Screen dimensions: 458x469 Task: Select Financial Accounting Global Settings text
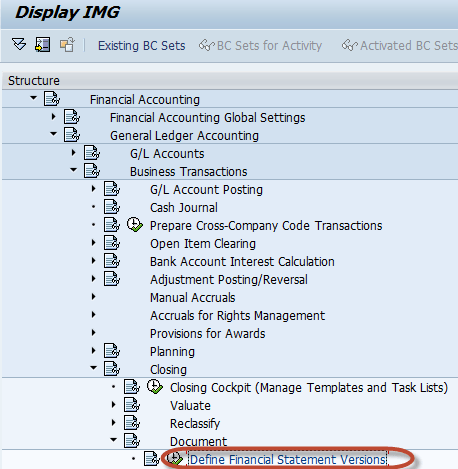[207, 118]
